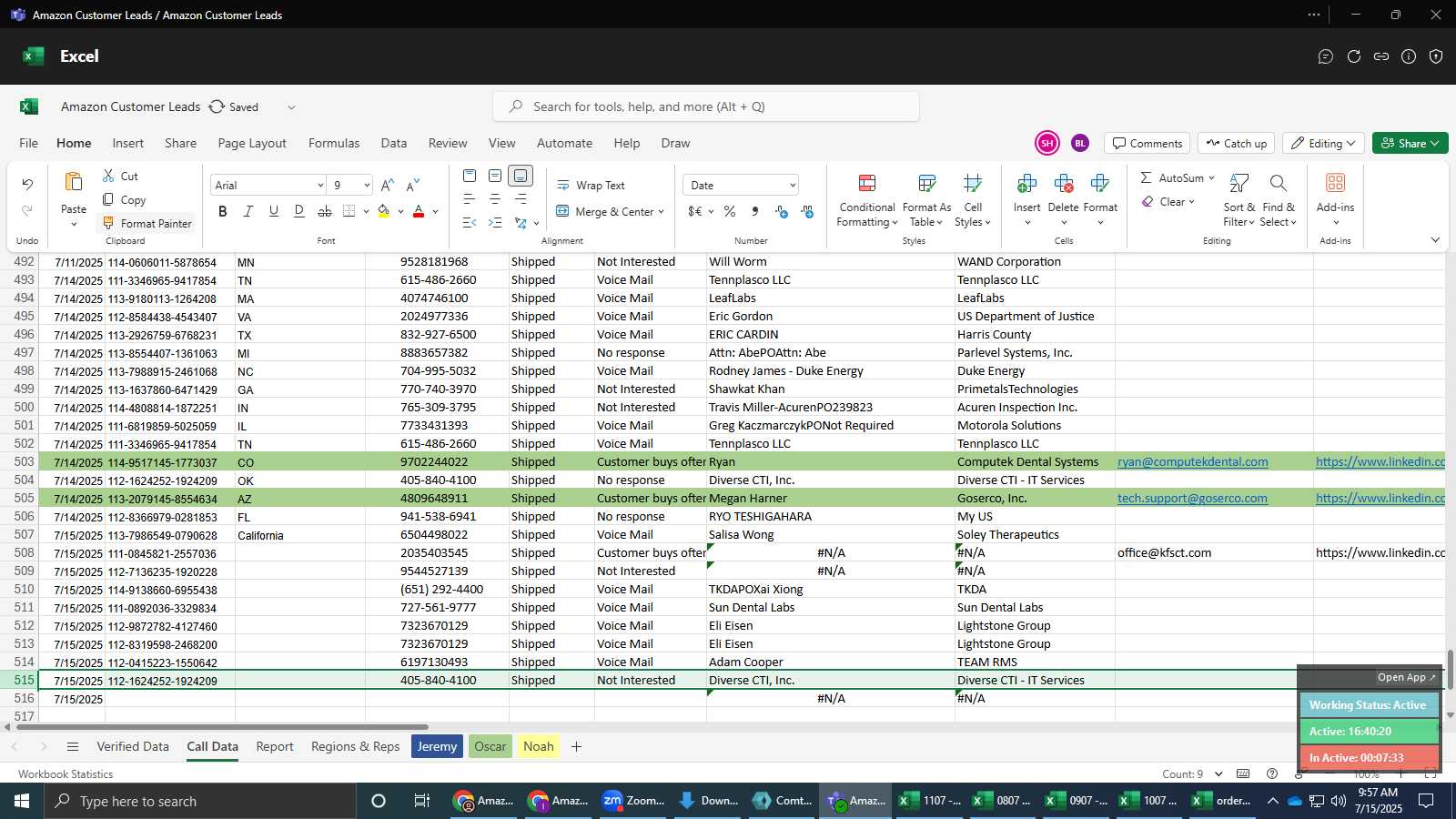Open the notification center on taskbar

click(1427, 801)
